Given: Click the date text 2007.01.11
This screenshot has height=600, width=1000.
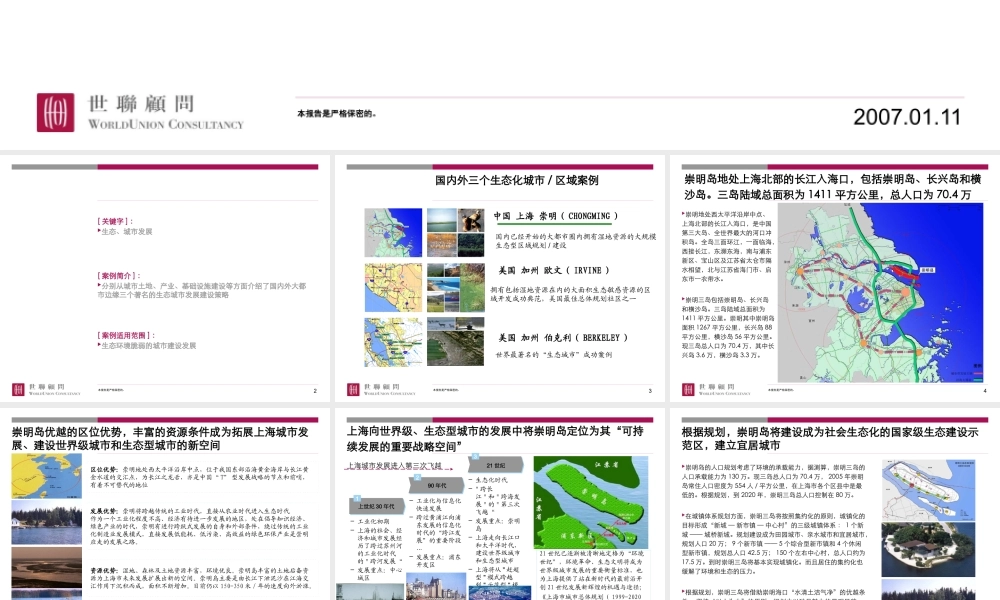Looking at the screenshot, I should coord(906,117).
